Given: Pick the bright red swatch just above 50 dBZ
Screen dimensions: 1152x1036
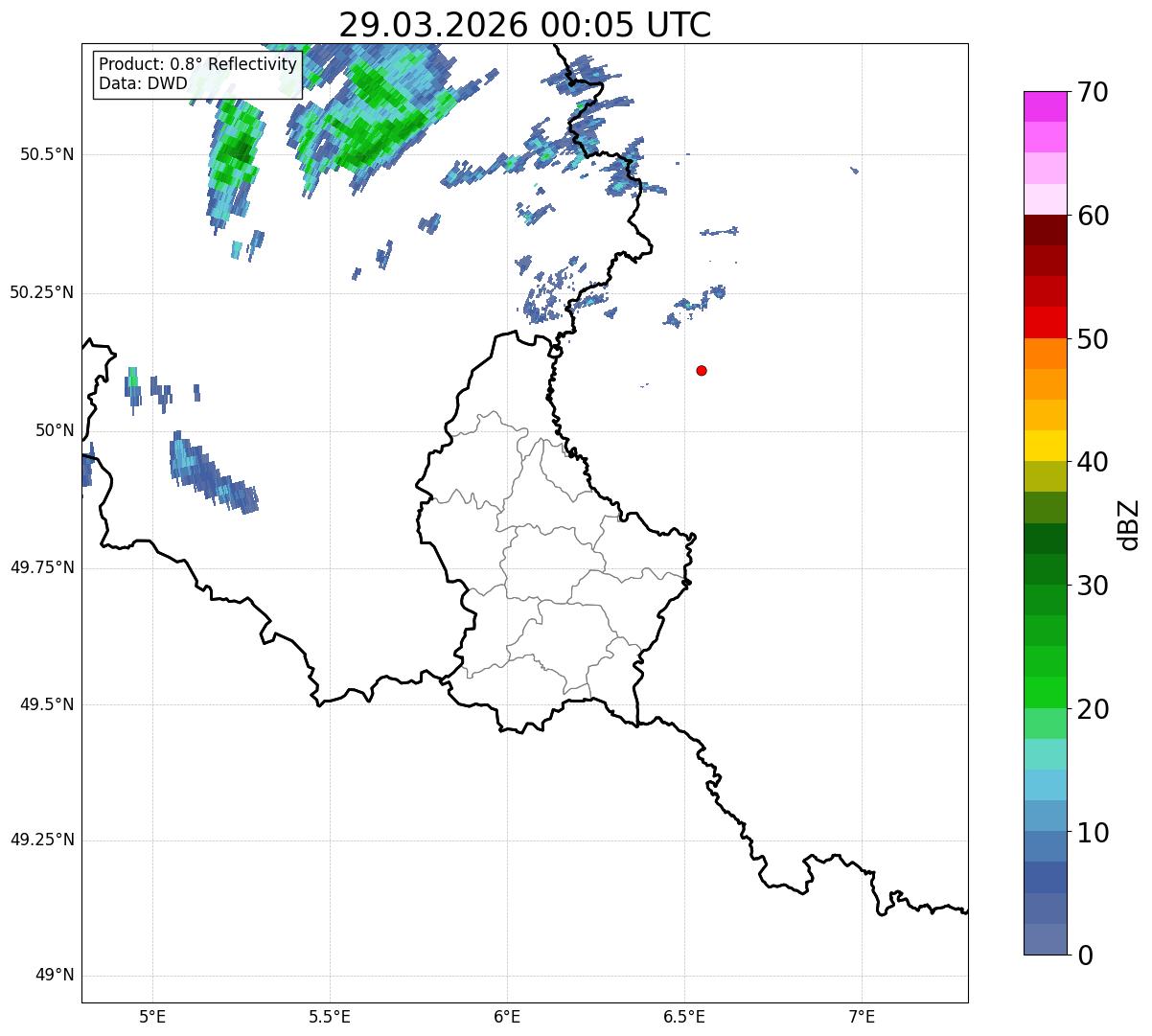Looking at the screenshot, I should 1046,322.
